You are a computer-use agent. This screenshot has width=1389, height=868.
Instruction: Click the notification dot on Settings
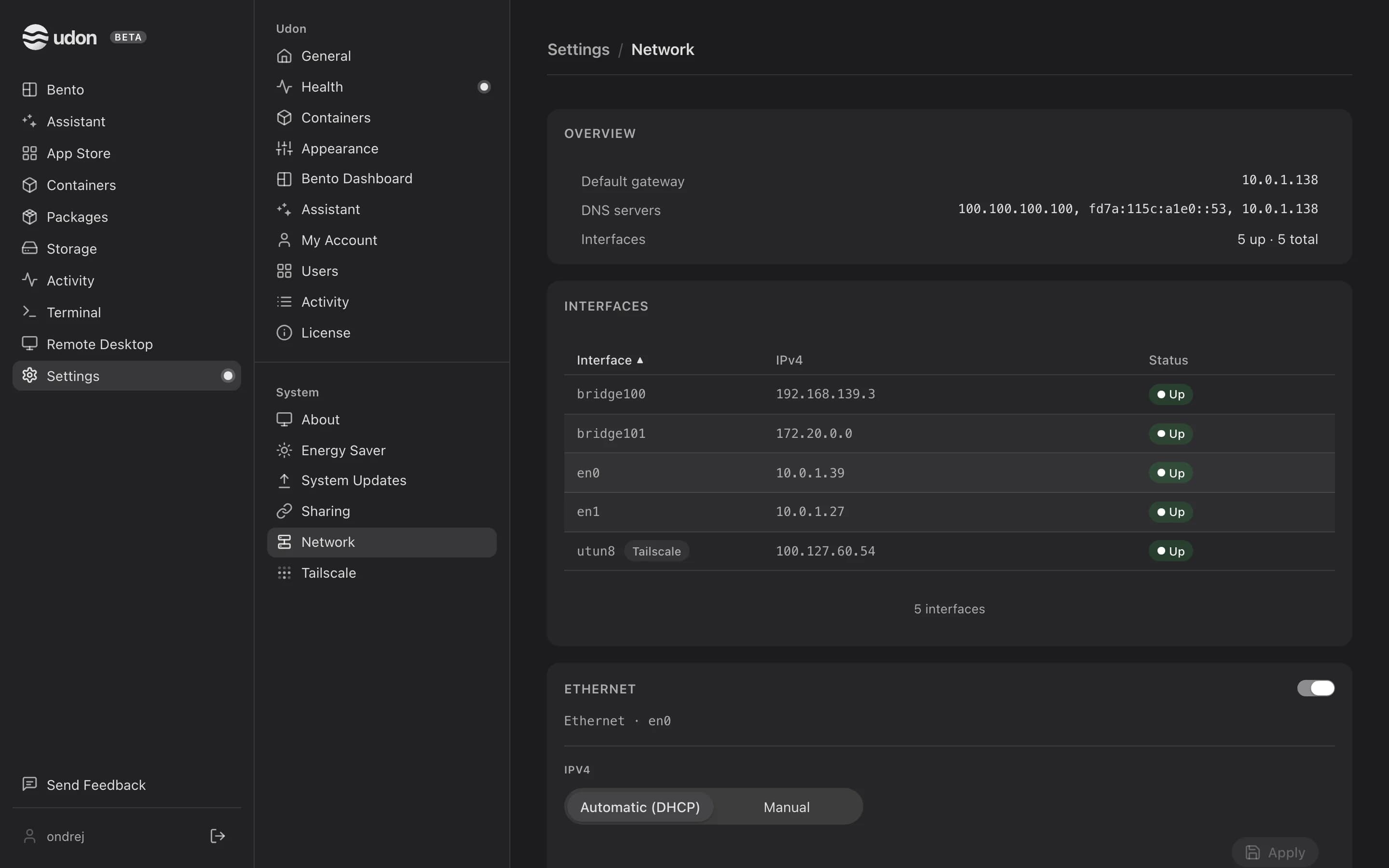tap(228, 376)
